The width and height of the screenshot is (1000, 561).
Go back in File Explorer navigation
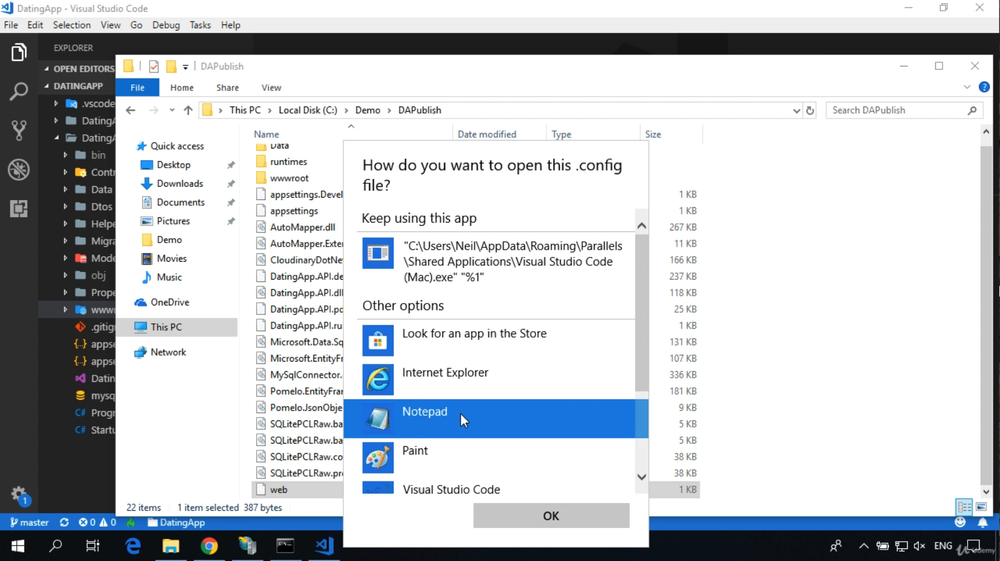pyautogui.click(x=131, y=110)
